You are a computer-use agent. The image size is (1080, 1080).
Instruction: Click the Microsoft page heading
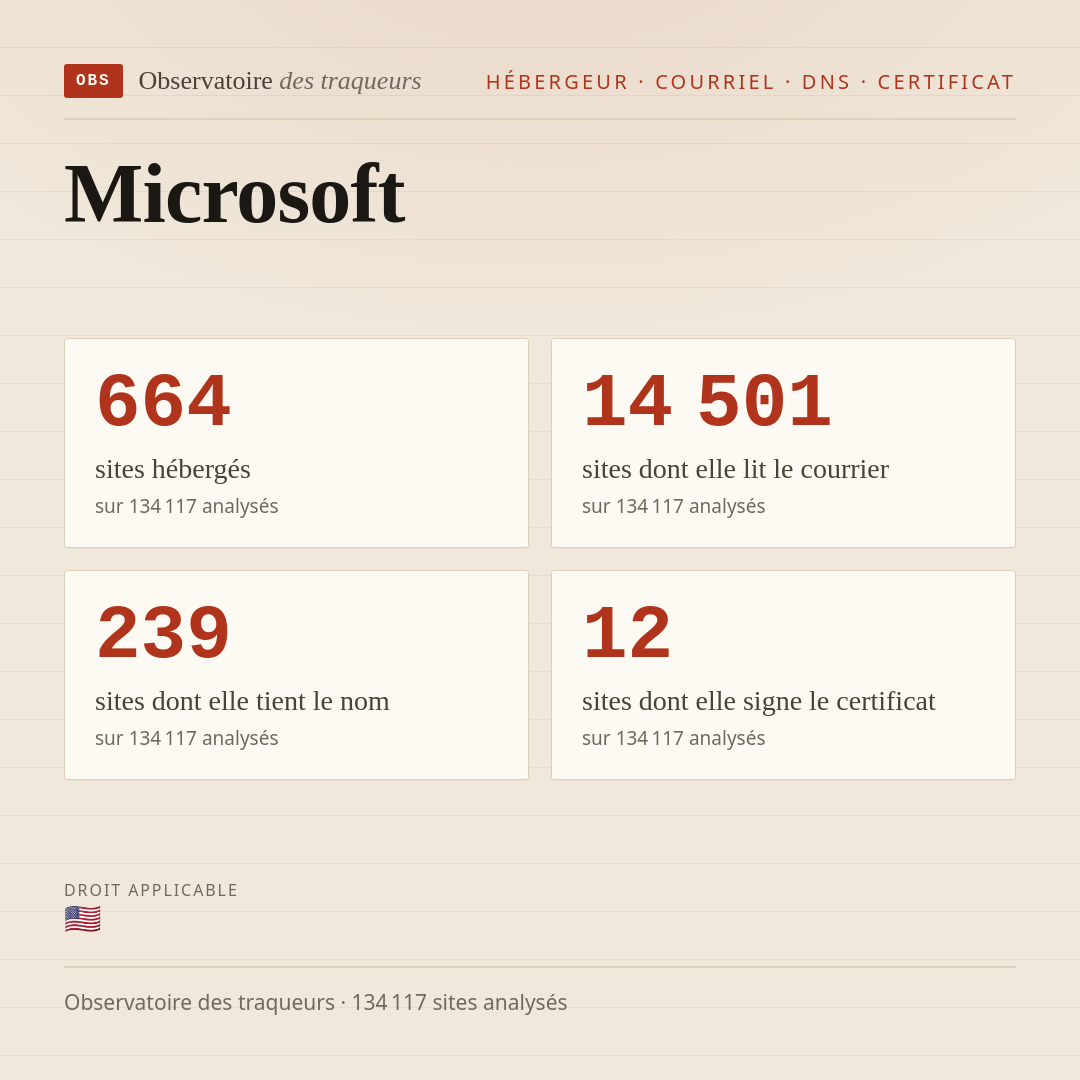[234, 194]
